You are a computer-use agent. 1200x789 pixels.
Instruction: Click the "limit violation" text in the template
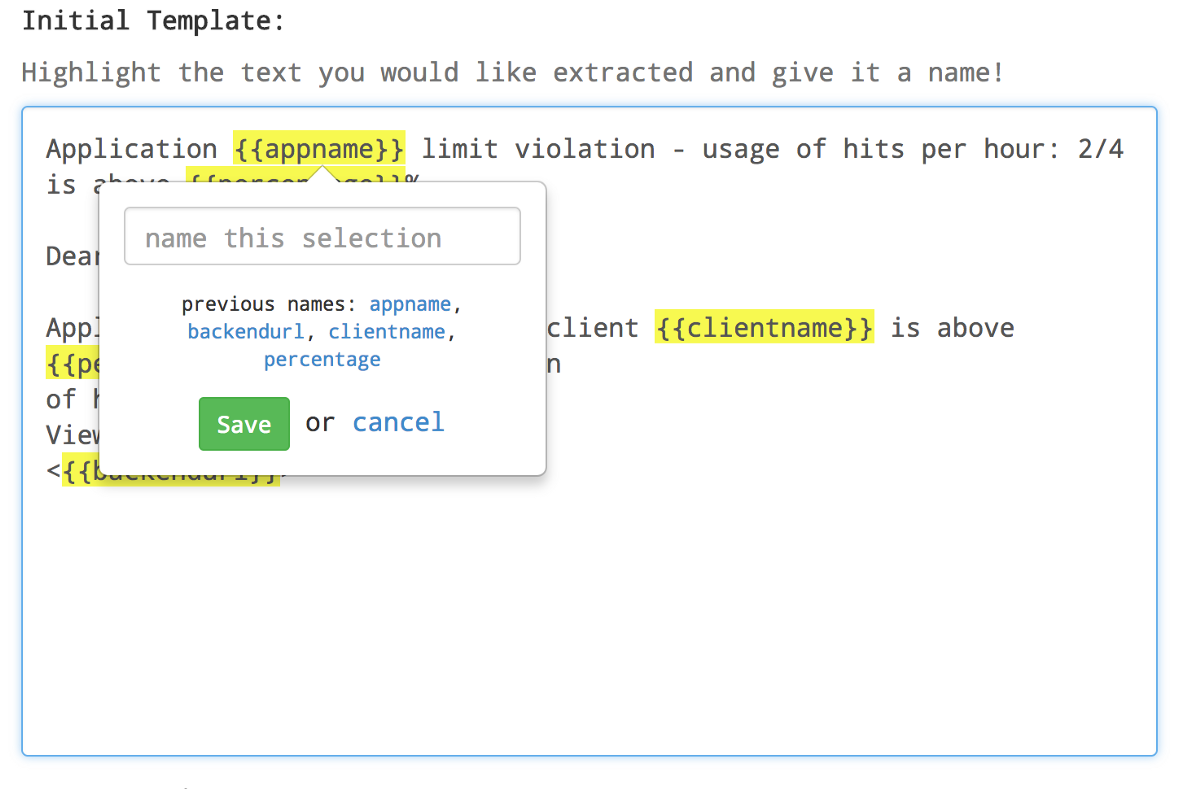pos(538,150)
